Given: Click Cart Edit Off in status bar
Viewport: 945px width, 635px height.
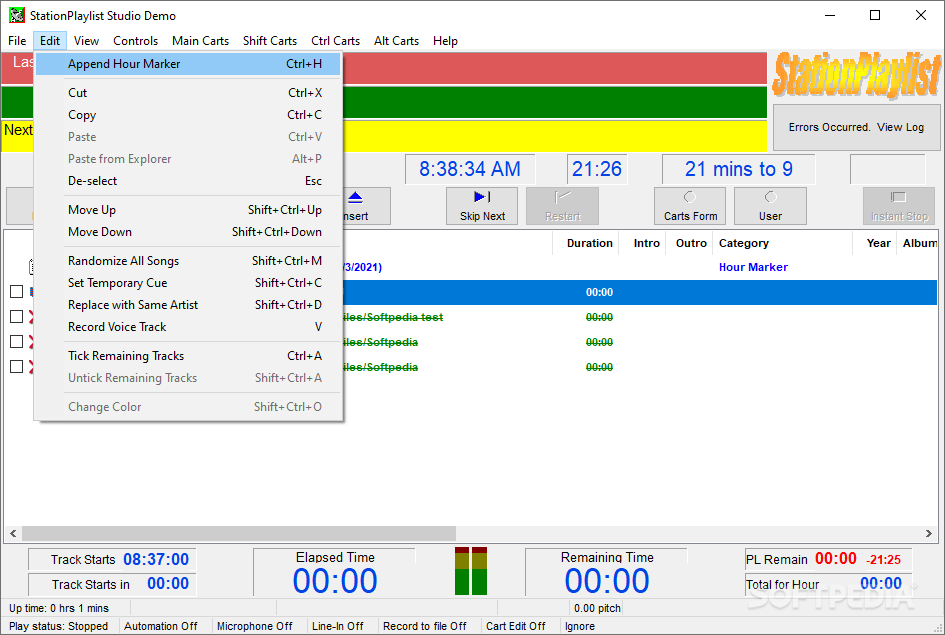Looking at the screenshot, I should pyautogui.click(x=516, y=626).
